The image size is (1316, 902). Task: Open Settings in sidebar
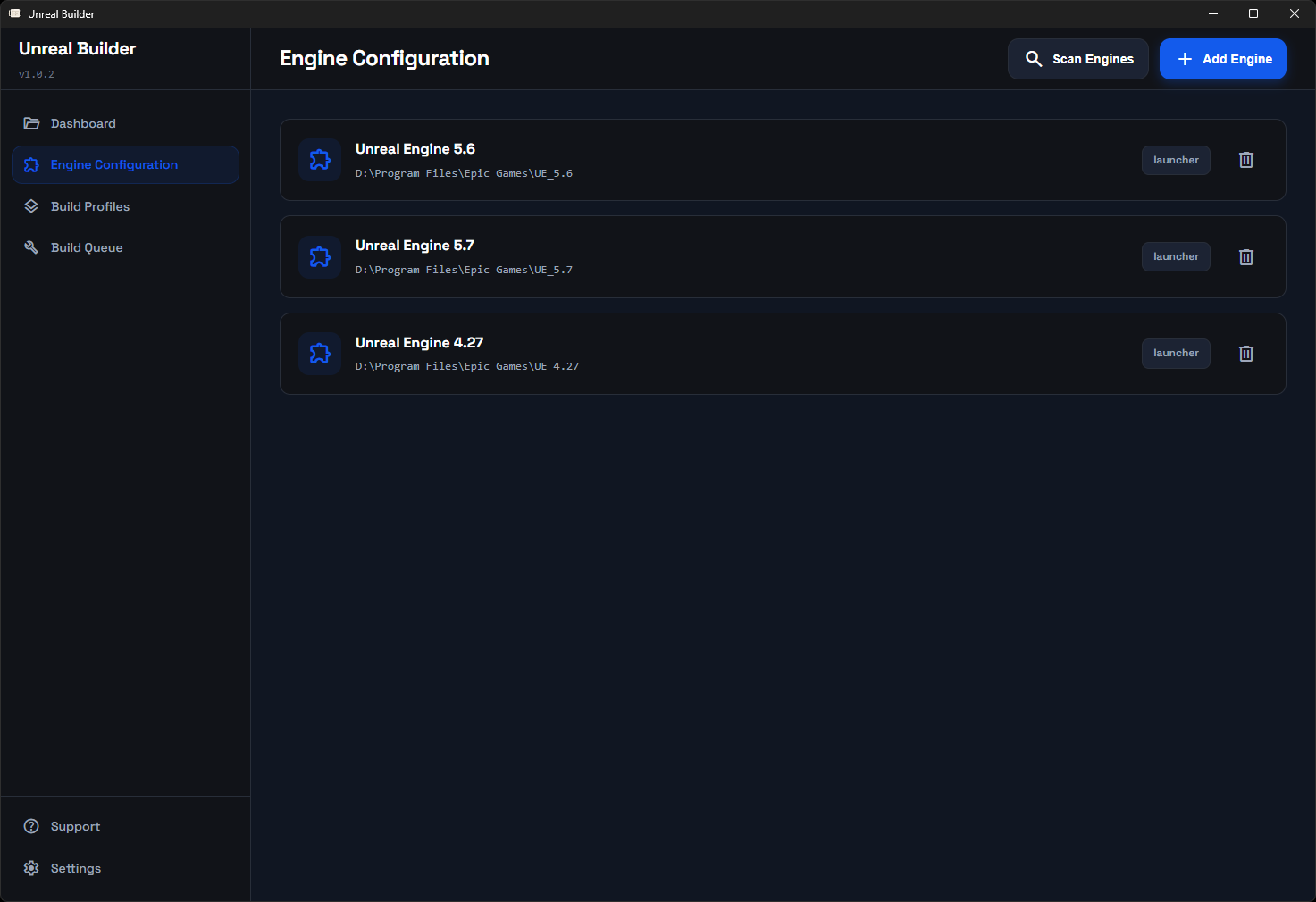(x=125, y=868)
